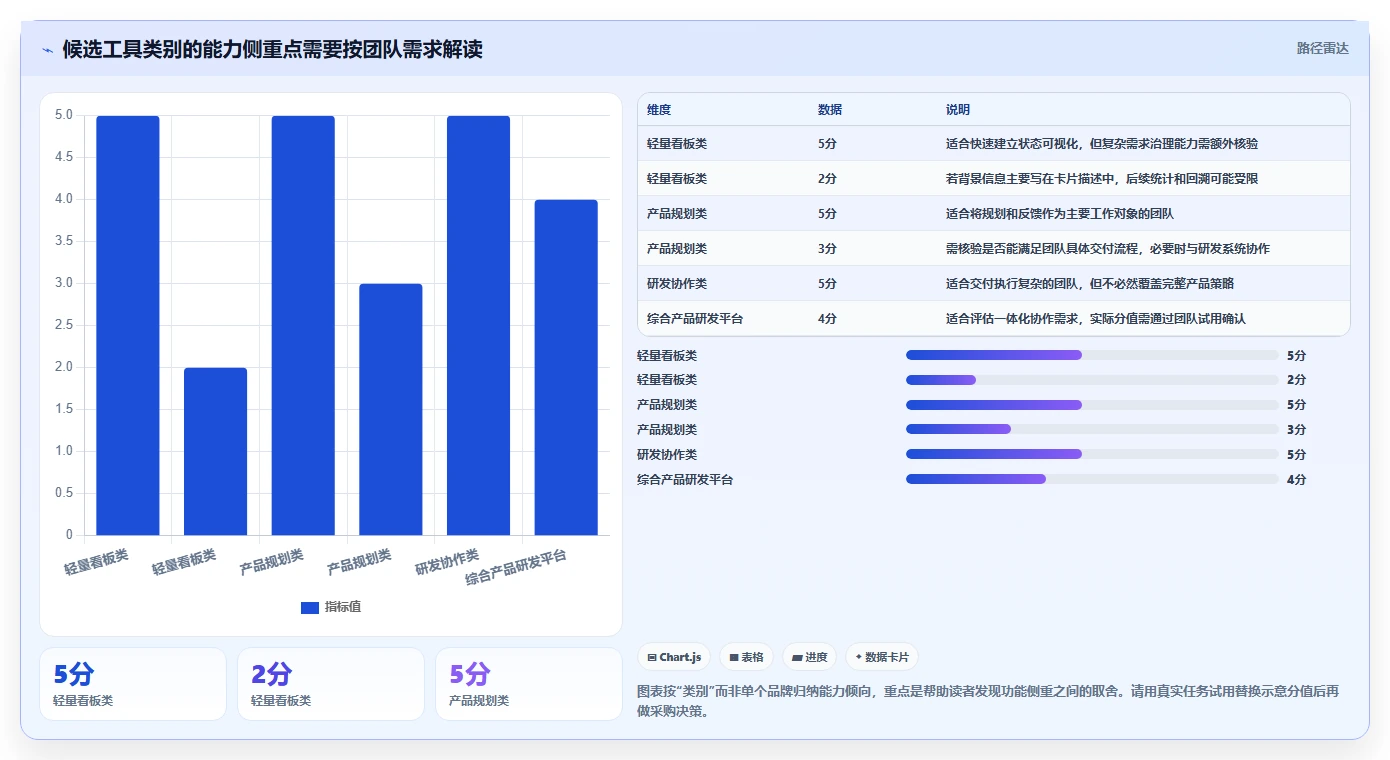Open the 5分 轻量看板类 summary card
Viewport: 1390px width, 760px height.
click(x=133, y=684)
